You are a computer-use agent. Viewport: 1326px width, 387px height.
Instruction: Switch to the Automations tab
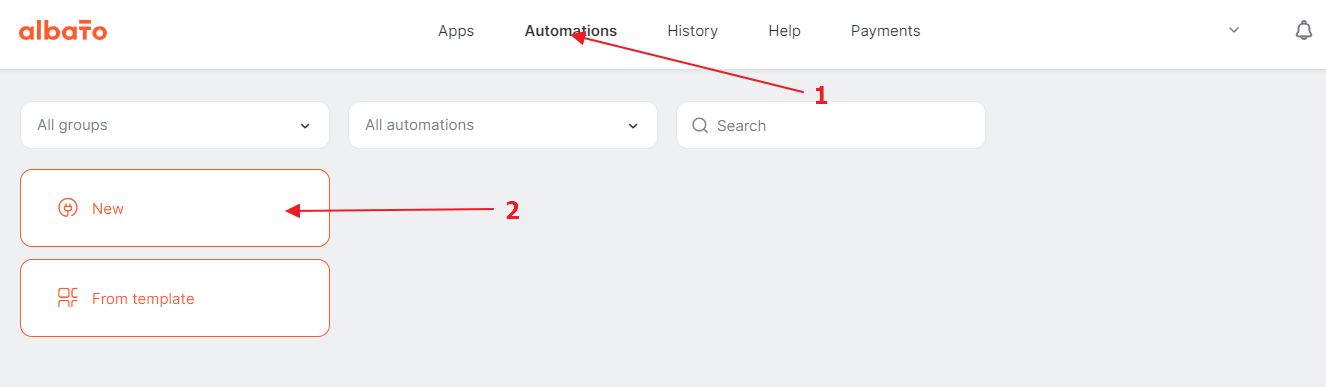(x=571, y=31)
